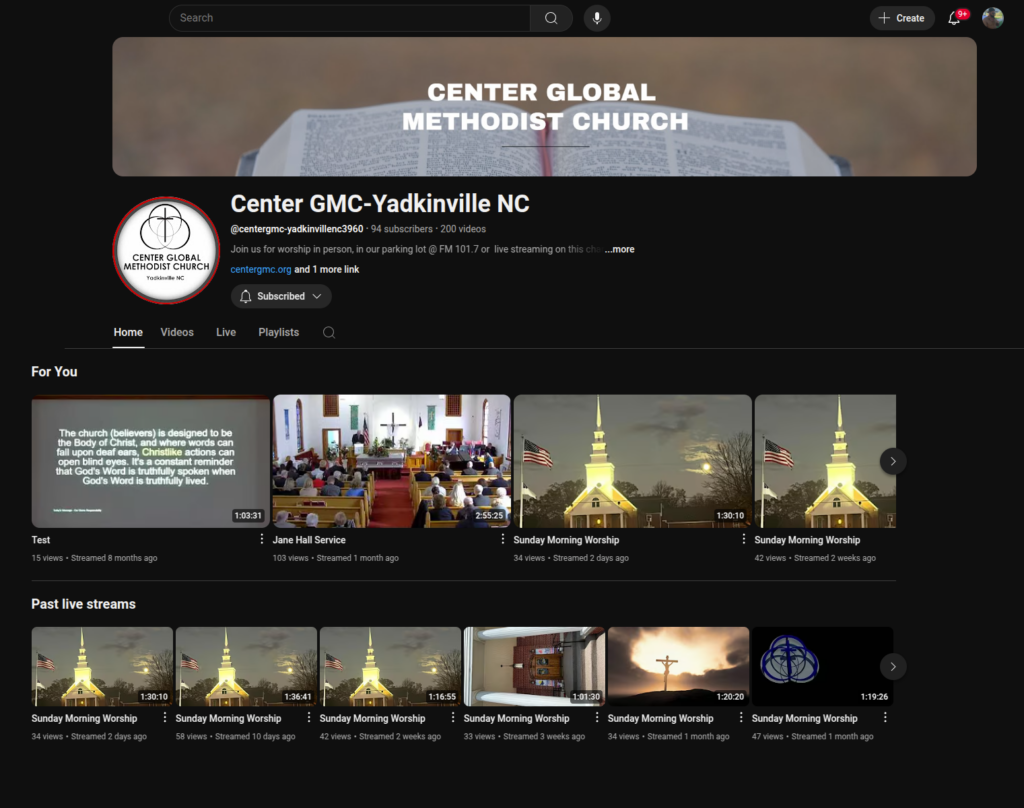The height and width of the screenshot is (808, 1024).
Task: Open options for 34-views 1 month ago stream
Action: click(x=741, y=717)
